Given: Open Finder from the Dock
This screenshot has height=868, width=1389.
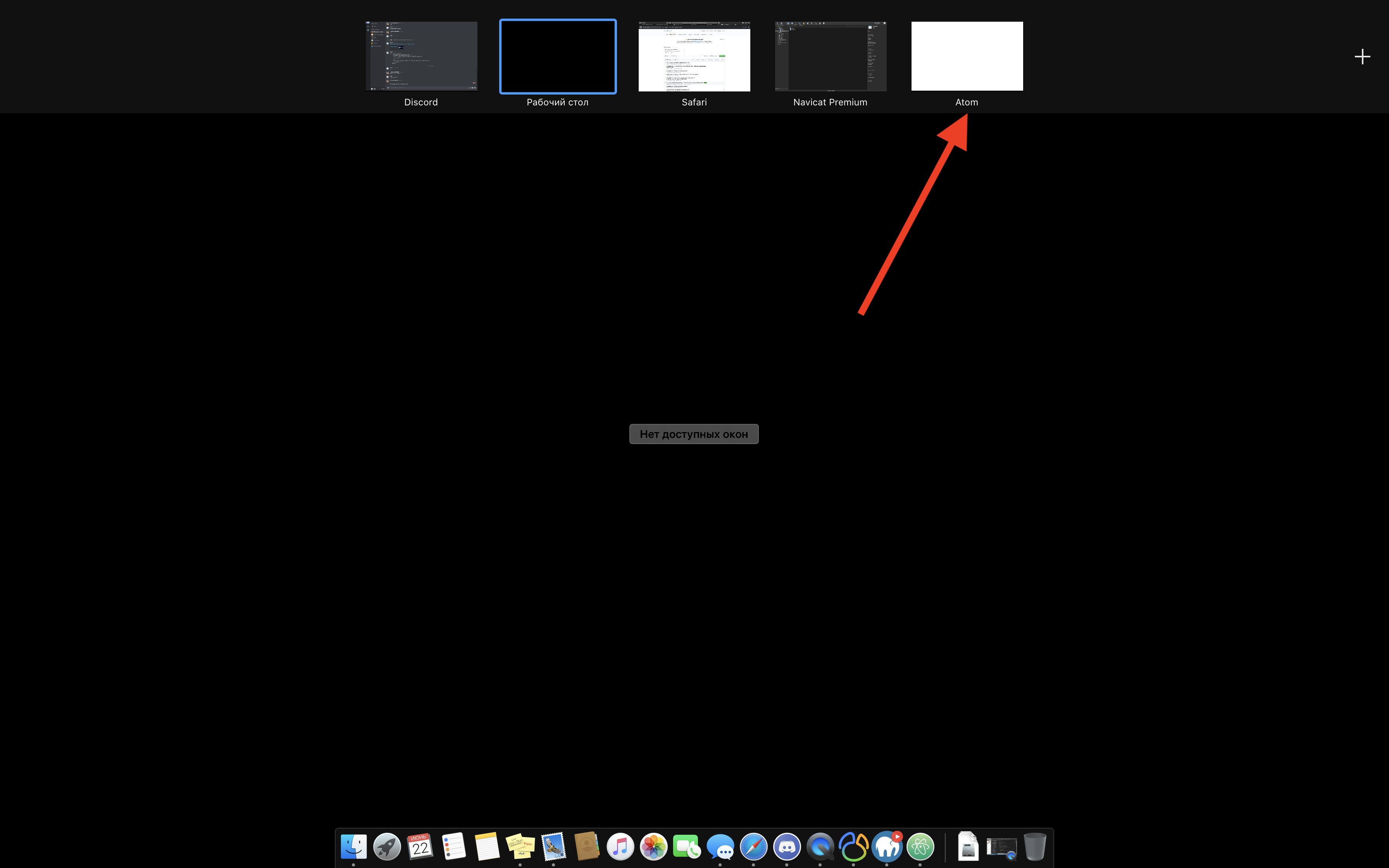Looking at the screenshot, I should (353, 846).
